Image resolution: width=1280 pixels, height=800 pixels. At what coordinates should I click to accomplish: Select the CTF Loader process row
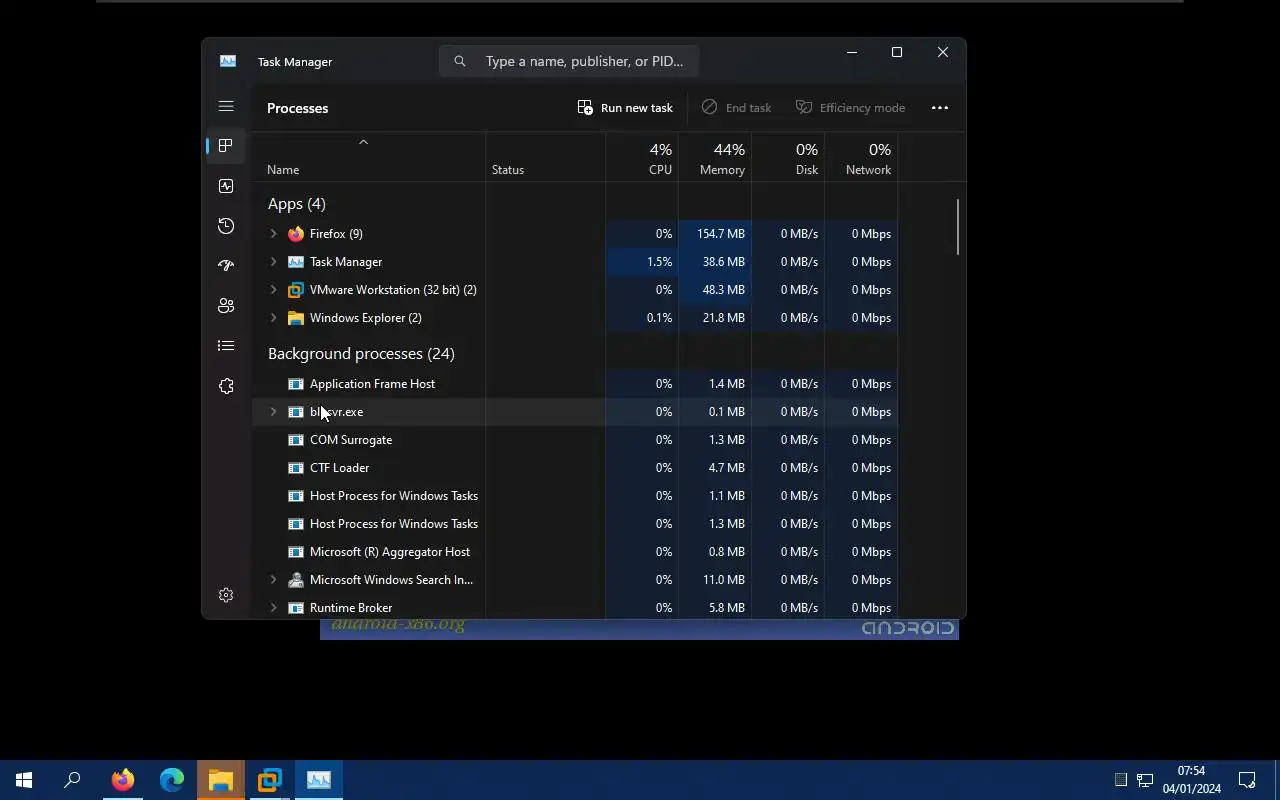point(575,468)
